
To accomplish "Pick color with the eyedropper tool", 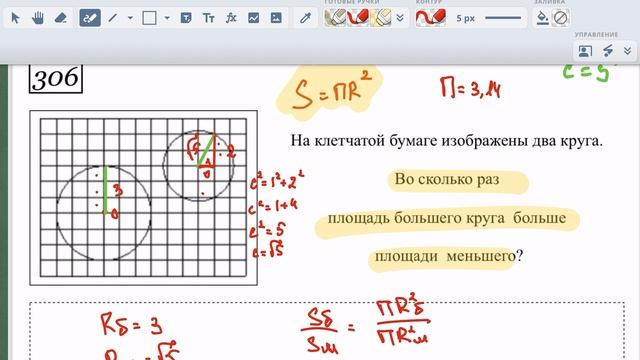I will (305, 18).
